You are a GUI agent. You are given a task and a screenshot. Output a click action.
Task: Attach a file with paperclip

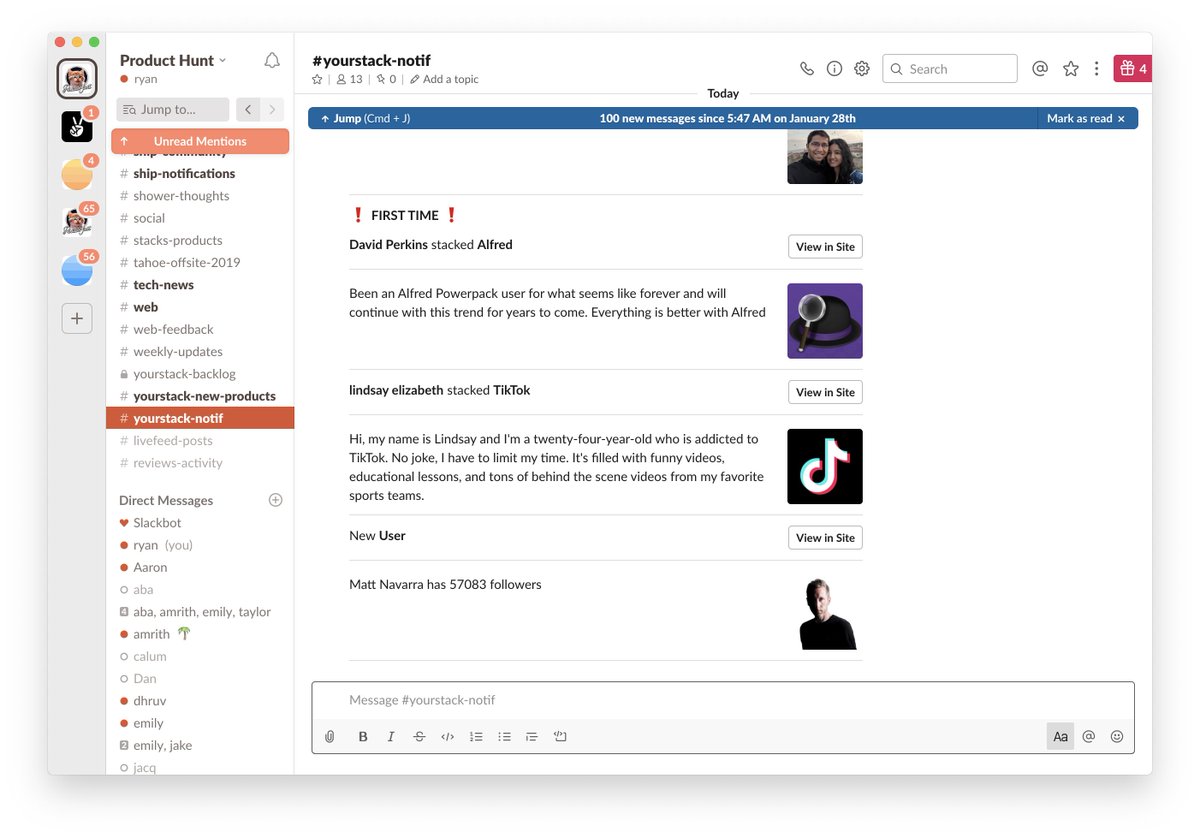330,737
